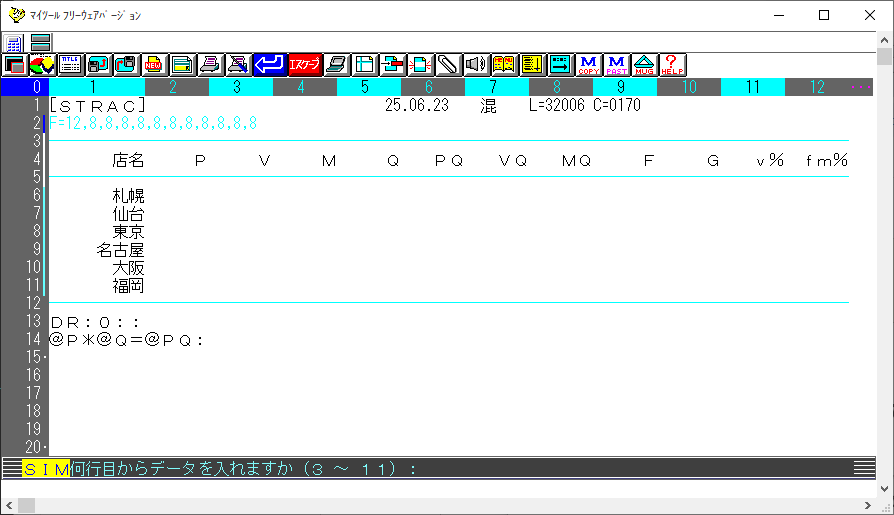
Task: Click the calculator icon in top row
Action: [14, 43]
